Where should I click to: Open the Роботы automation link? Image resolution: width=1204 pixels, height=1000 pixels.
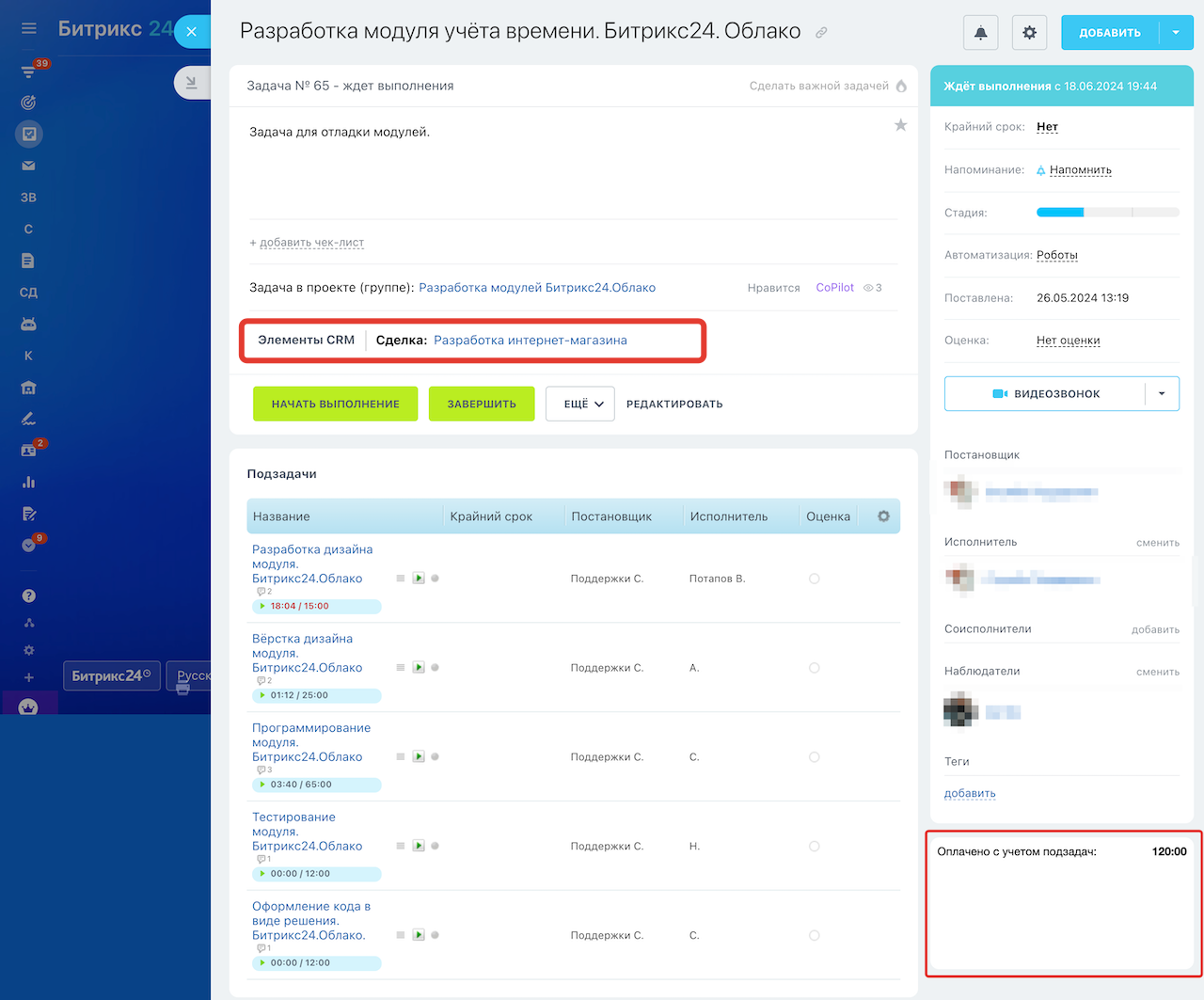click(x=1057, y=255)
